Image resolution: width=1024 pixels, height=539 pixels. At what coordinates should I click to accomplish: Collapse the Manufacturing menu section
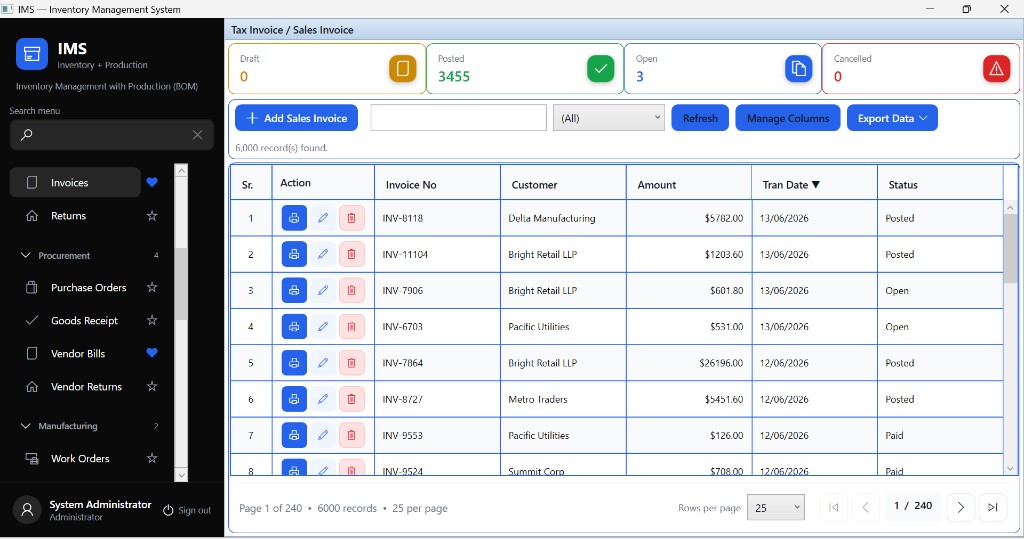tap(25, 426)
